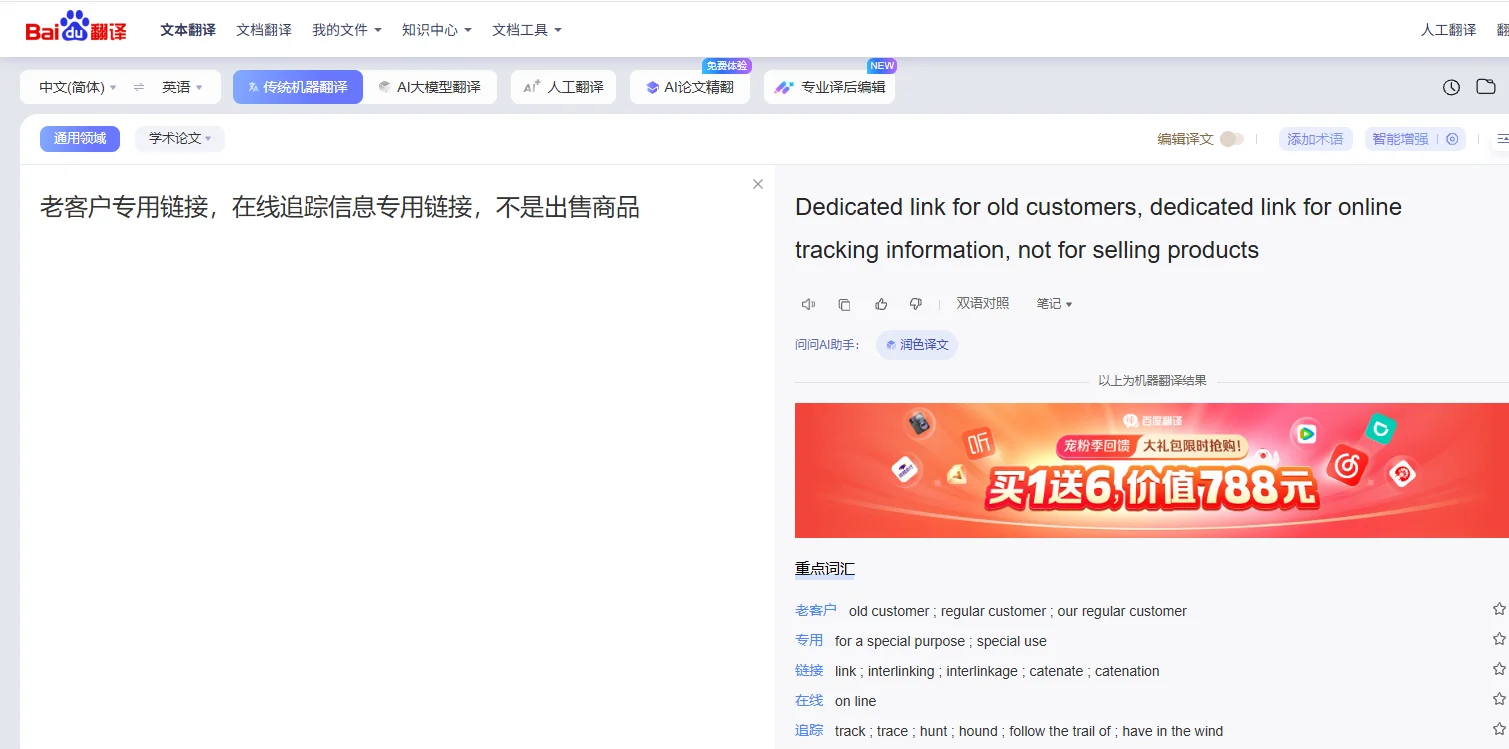Click the 智能增强 button
The width and height of the screenshot is (1509, 749).
[x=1400, y=139]
